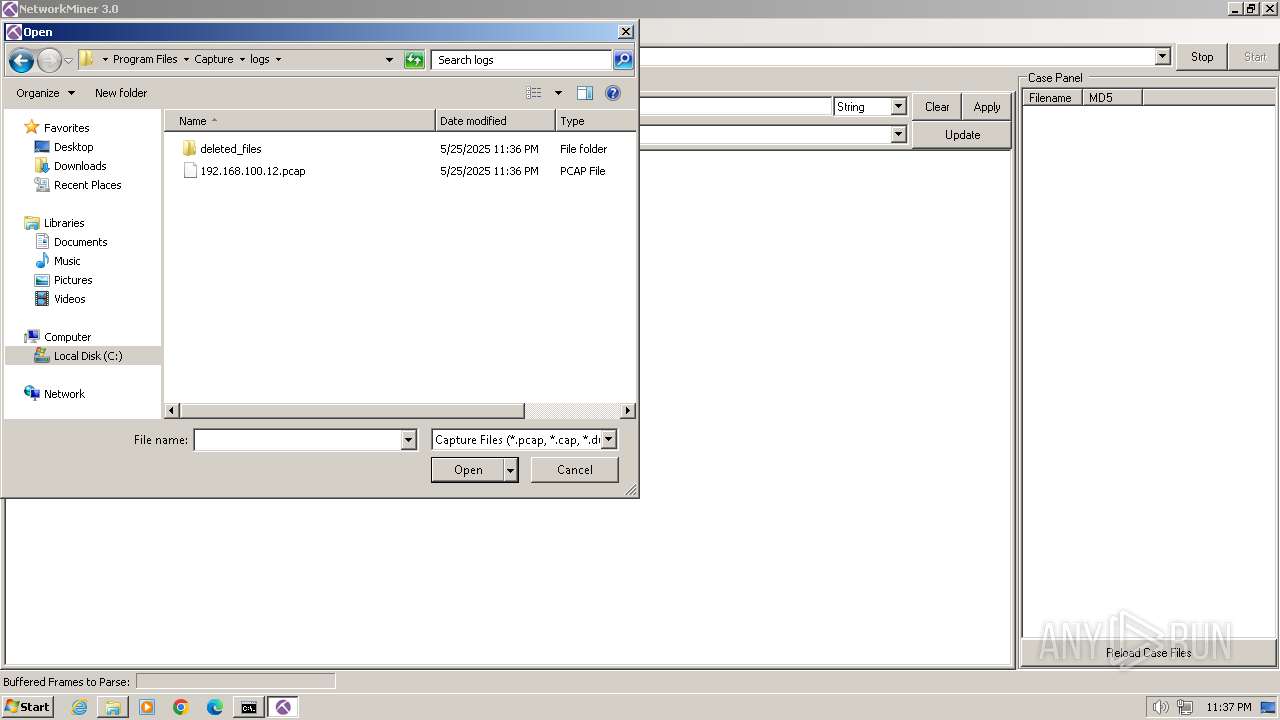Select Libraries in navigation pane
1280x720 pixels.
(x=64, y=223)
